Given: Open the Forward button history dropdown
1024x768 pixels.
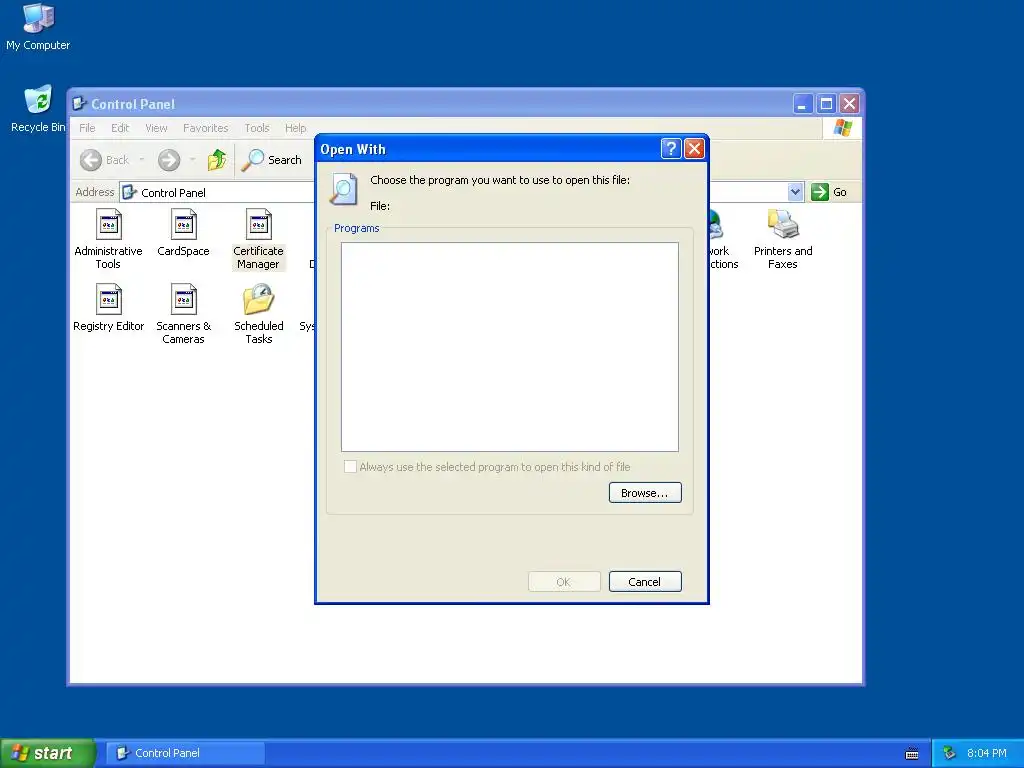Looking at the screenshot, I should coord(192,160).
